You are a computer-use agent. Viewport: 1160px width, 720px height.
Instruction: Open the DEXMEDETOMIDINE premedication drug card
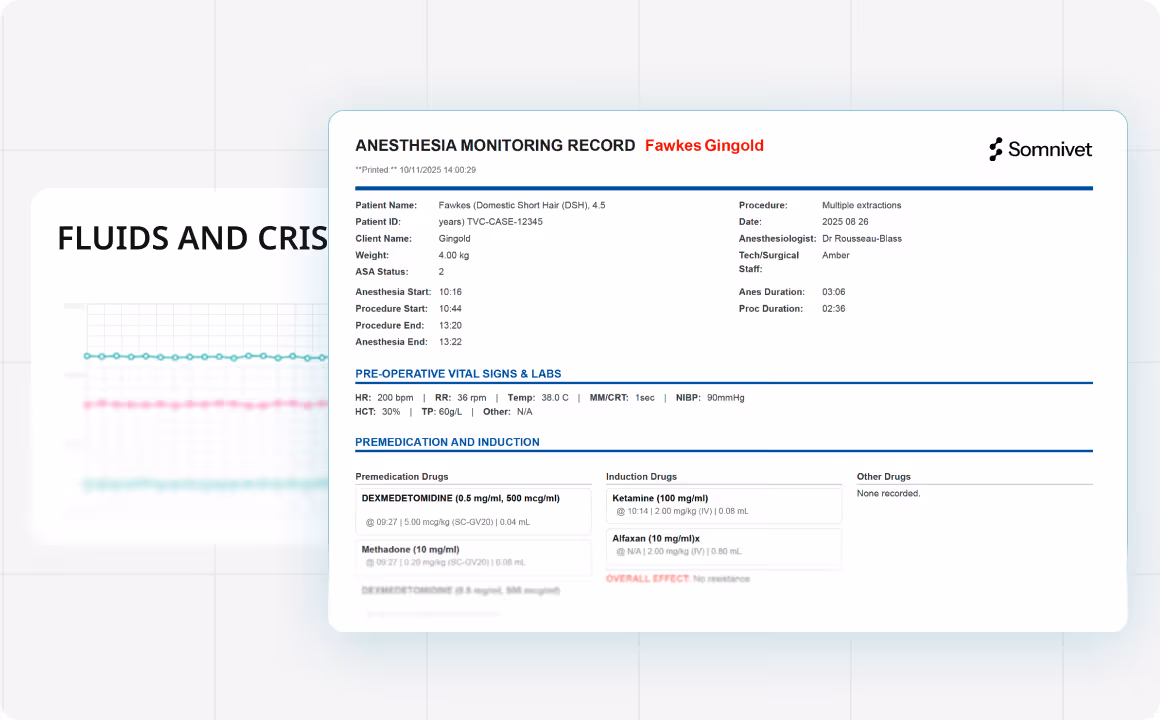[472, 509]
